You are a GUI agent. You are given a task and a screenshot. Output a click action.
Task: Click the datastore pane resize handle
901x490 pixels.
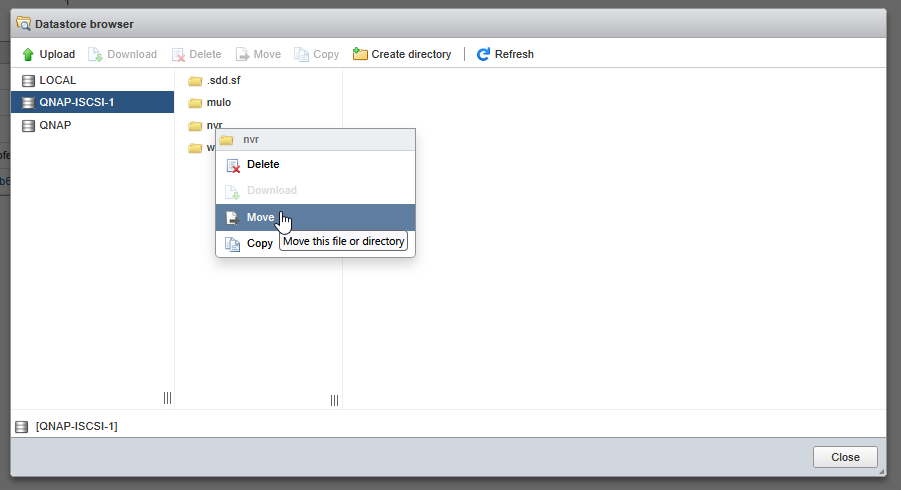168,398
